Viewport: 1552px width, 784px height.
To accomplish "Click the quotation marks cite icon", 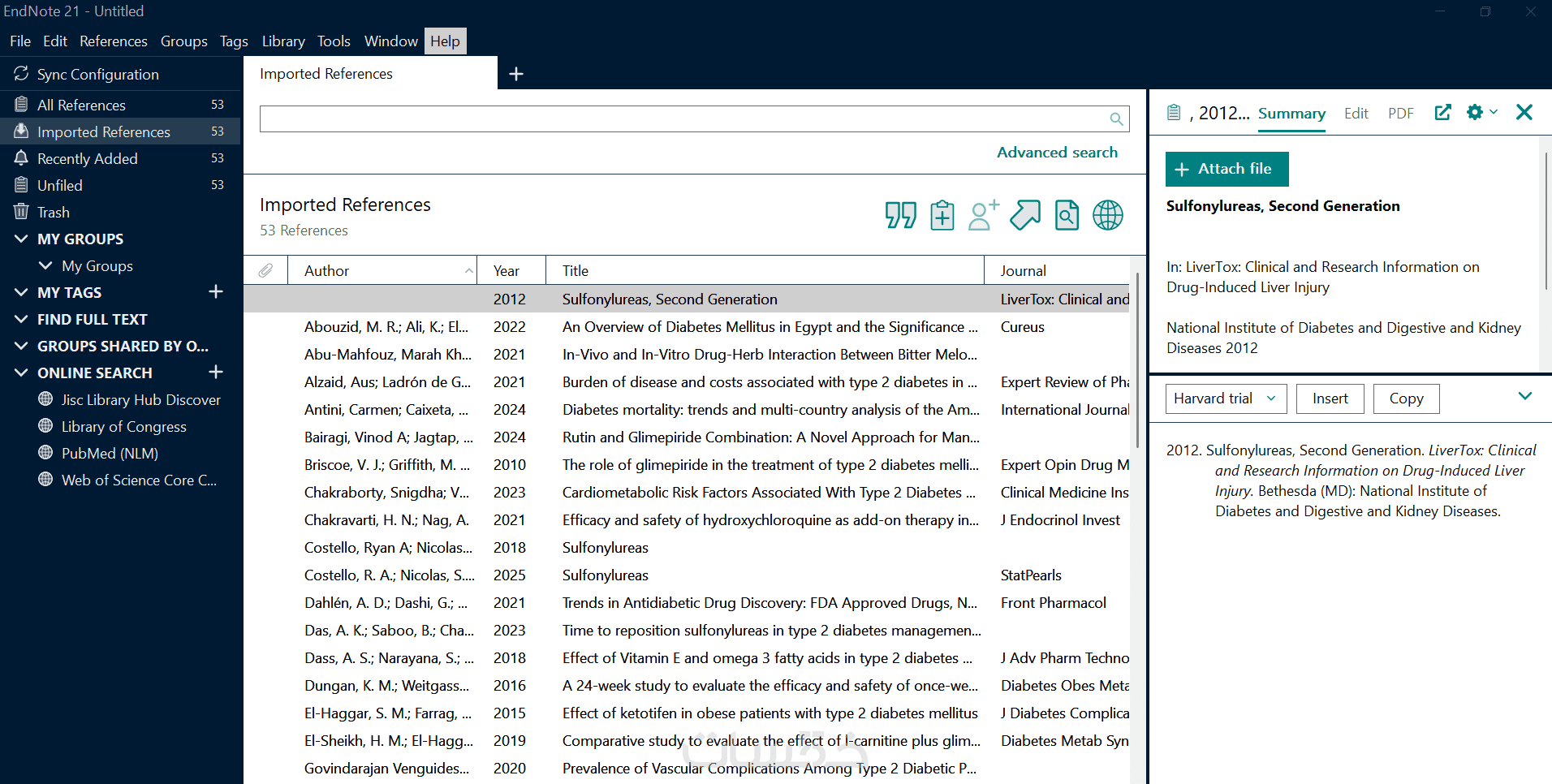I will [x=900, y=215].
